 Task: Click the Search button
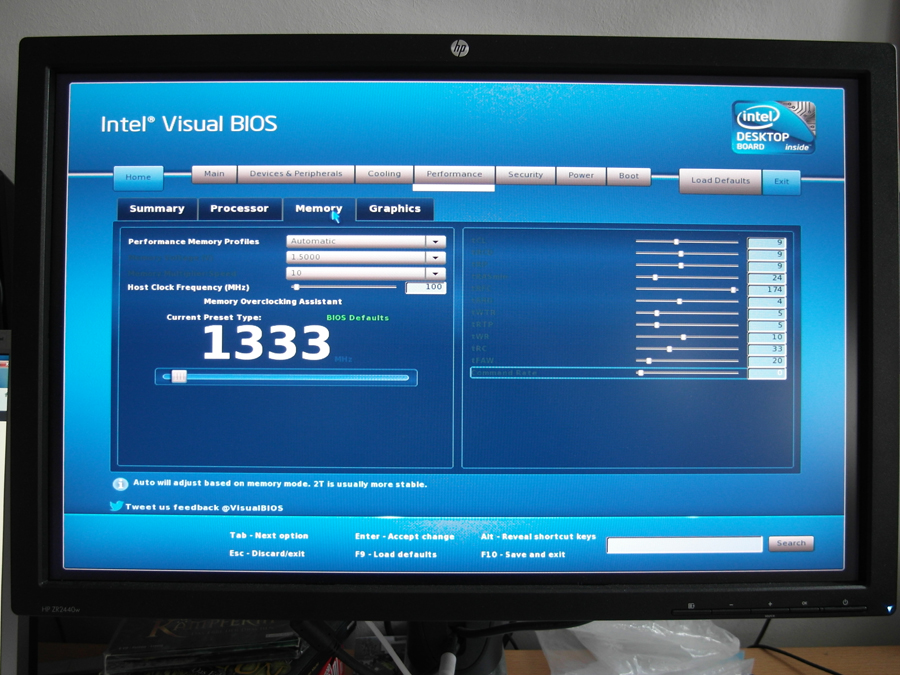click(791, 543)
